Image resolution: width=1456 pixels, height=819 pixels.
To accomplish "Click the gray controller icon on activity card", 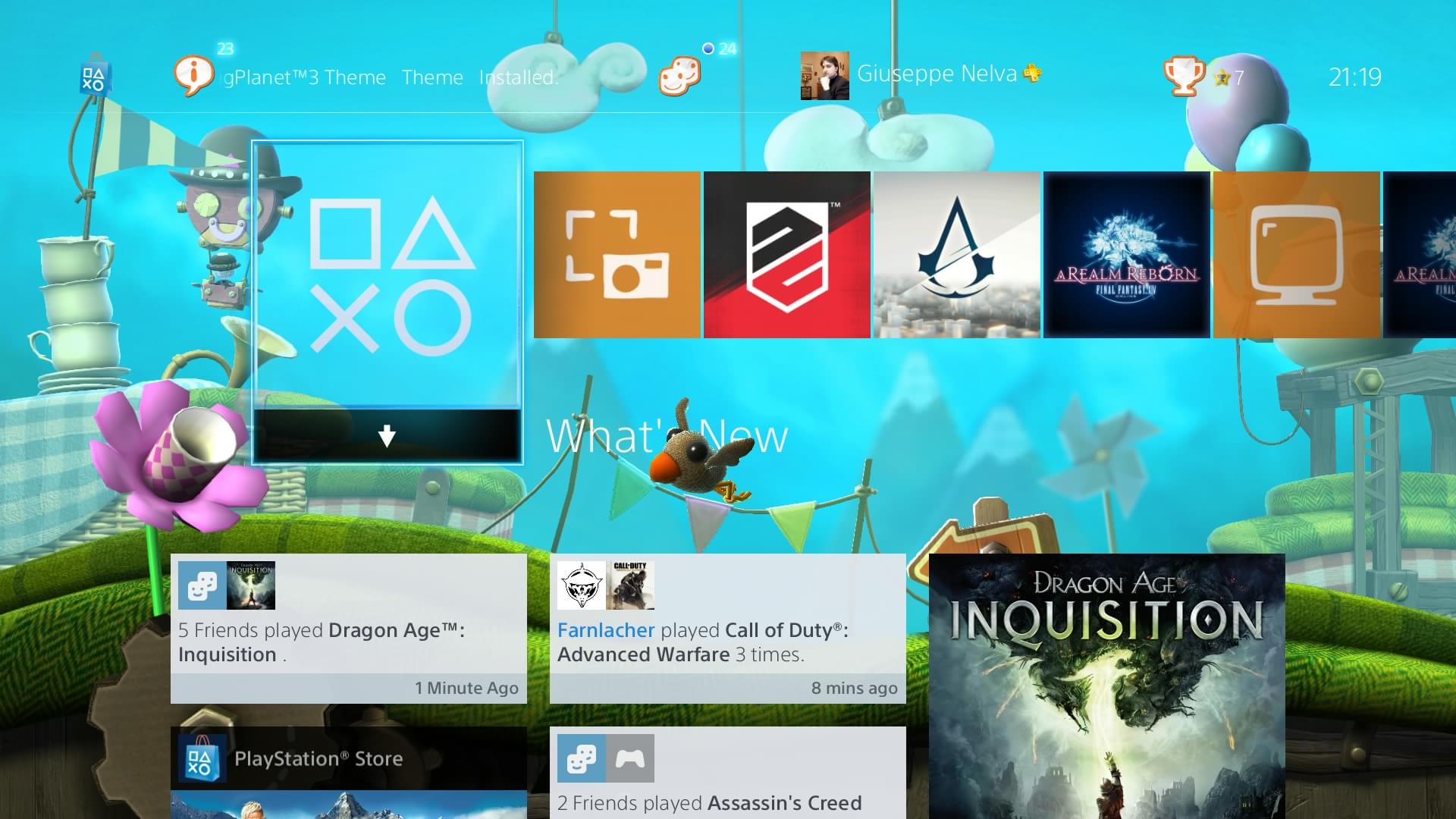I will point(630,758).
